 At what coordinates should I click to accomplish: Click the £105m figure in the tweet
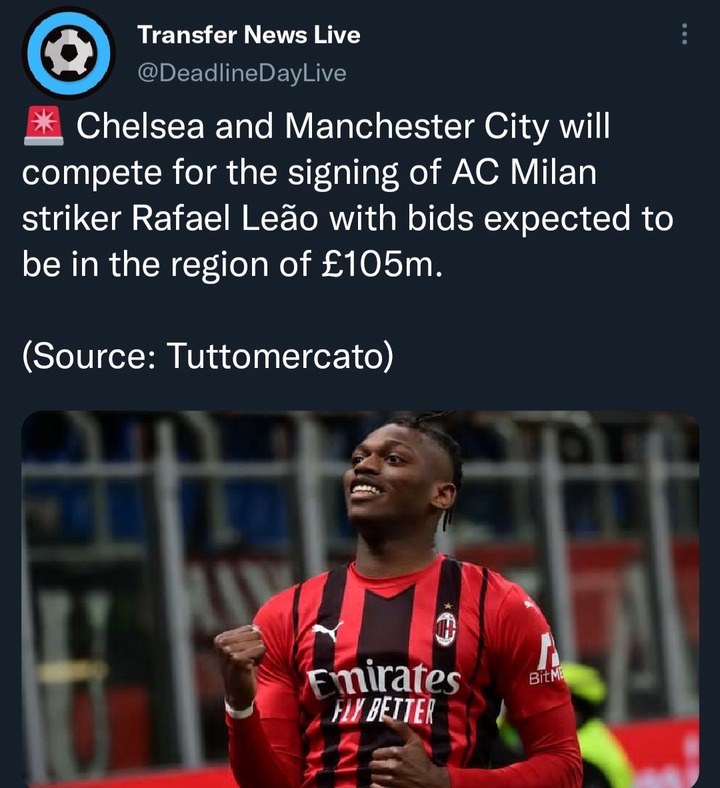381,264
